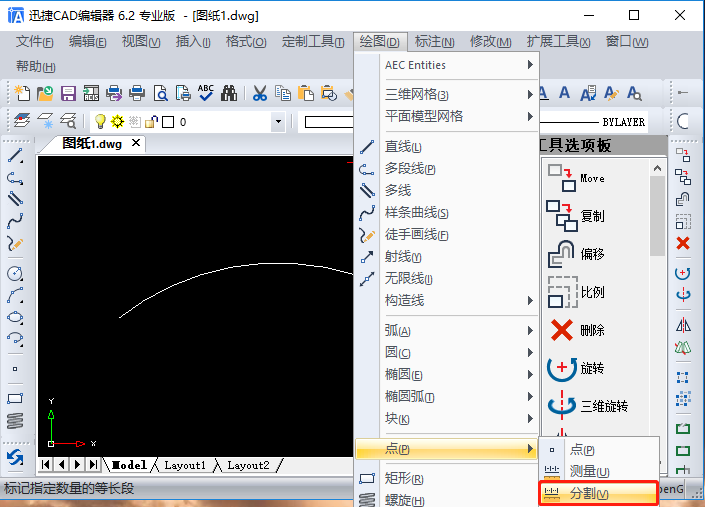Open the layer dropdown arrow
This screenshot has width=705, height=507.
[x=278, y=121]
